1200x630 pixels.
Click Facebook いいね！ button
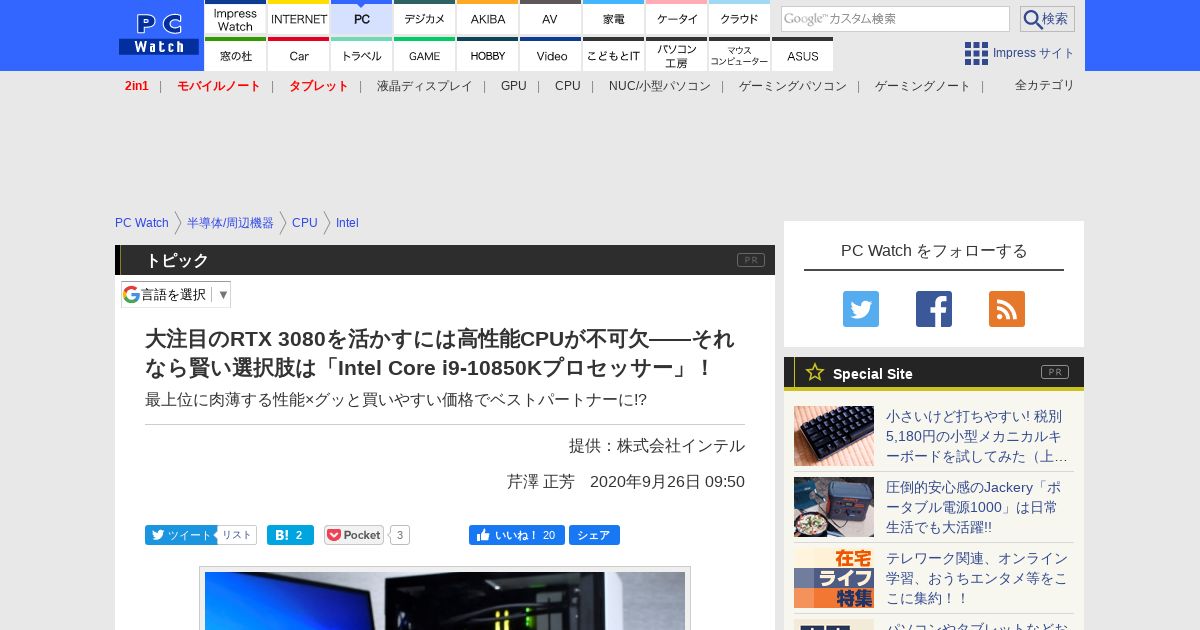[517, 535]
